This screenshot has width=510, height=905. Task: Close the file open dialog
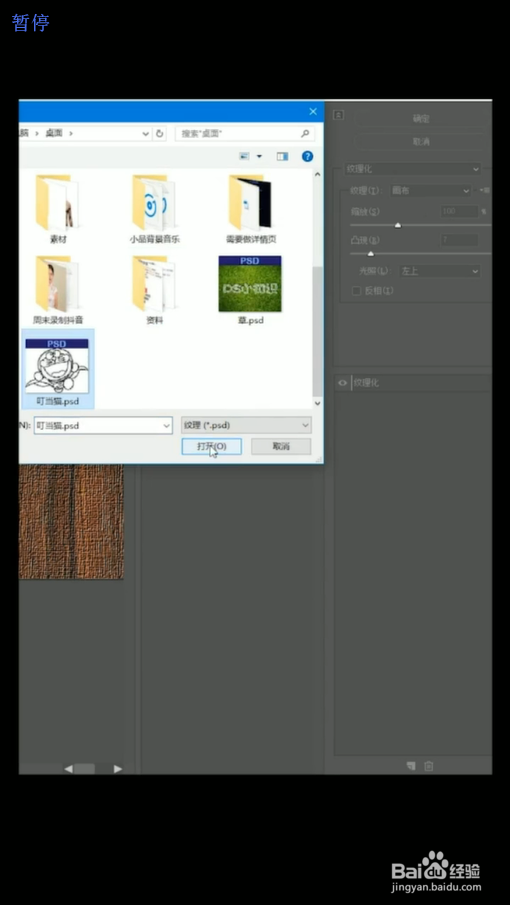click(313, 111)
